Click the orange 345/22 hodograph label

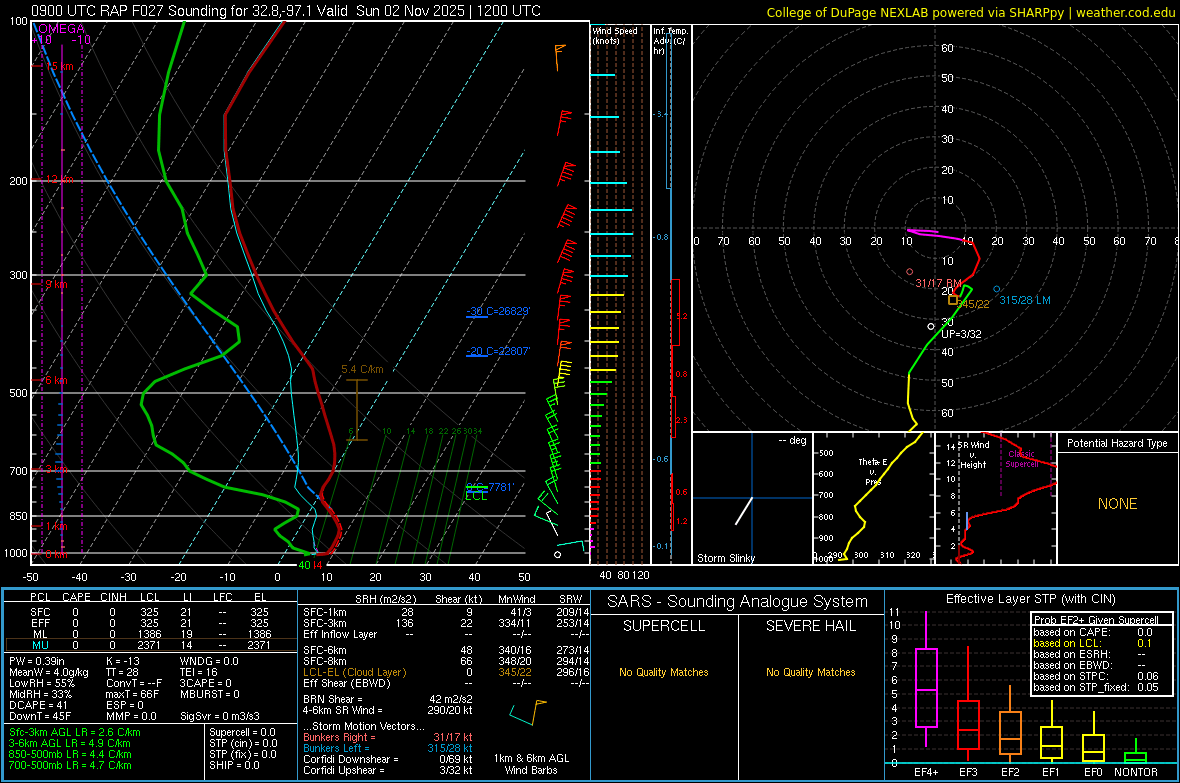[x=975, y=304]
